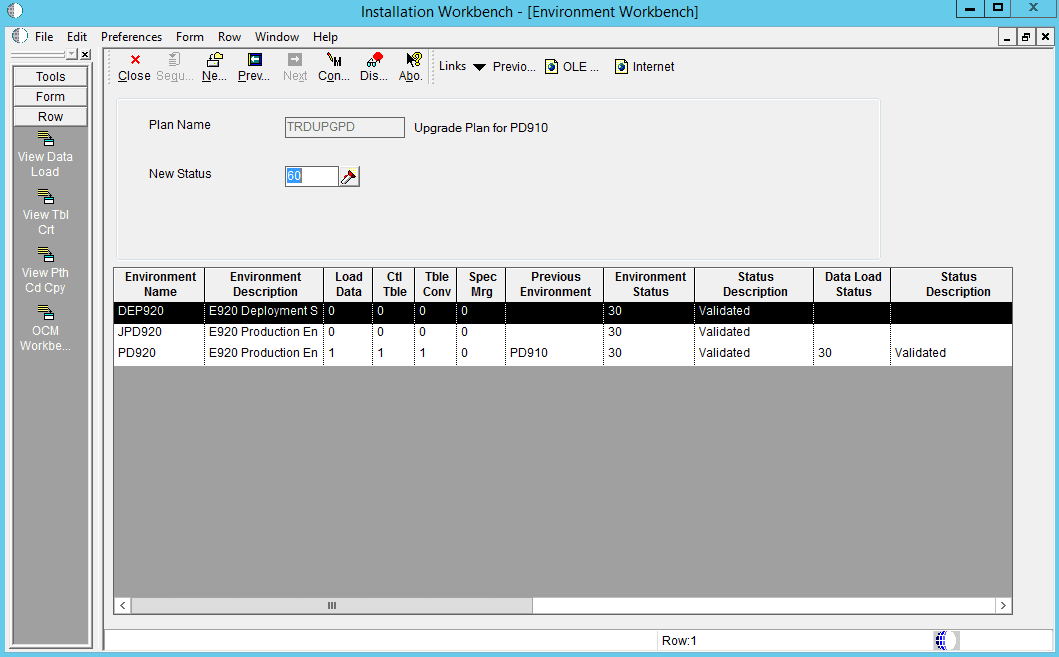This screenshot has width=1059, height=657.
Task: Expand the Links dropdown arrow
Action: pos(479,67)
